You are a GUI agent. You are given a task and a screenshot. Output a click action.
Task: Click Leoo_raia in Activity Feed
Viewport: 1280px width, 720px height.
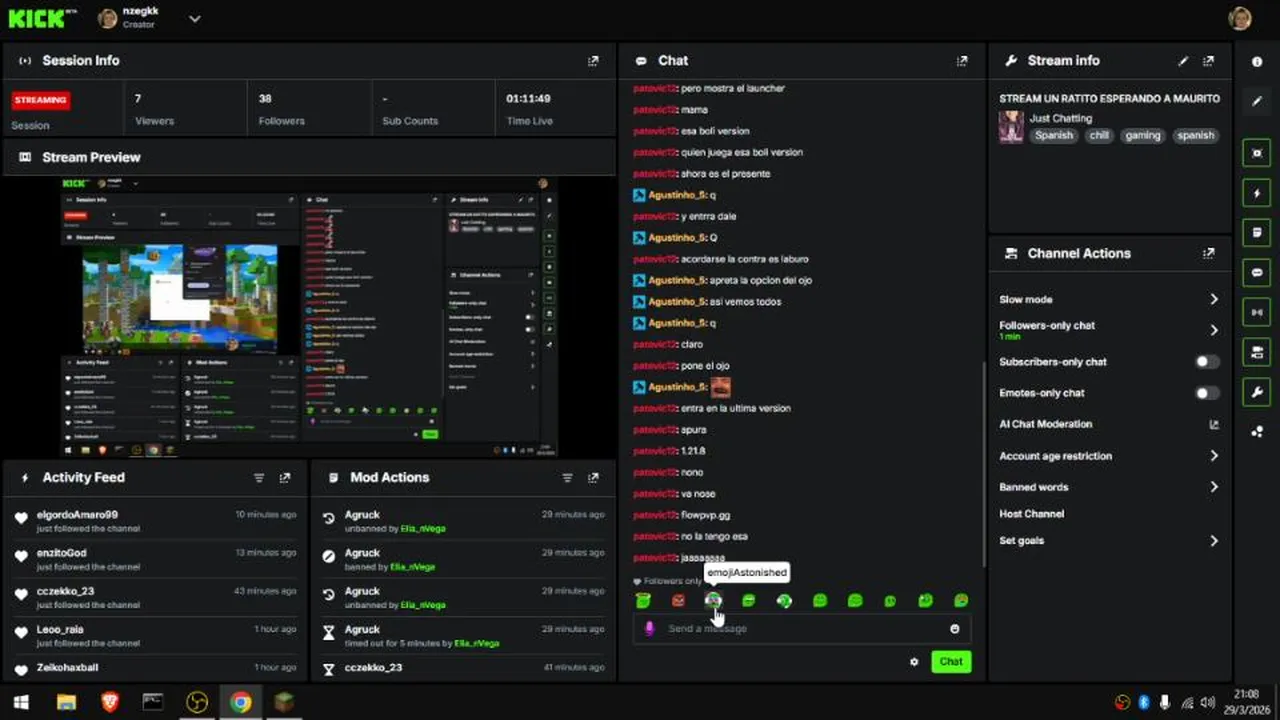60,630
